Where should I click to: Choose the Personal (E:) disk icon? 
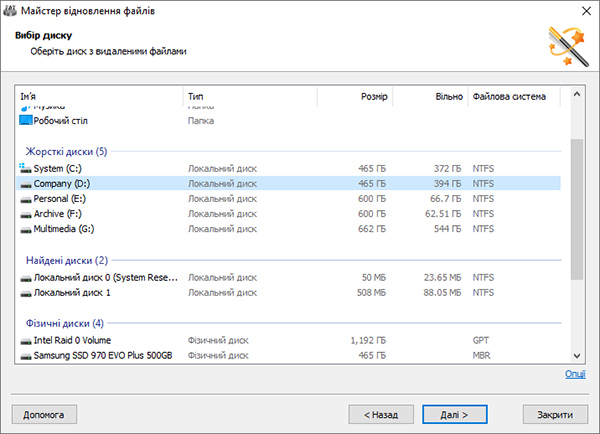pos(26,199)
